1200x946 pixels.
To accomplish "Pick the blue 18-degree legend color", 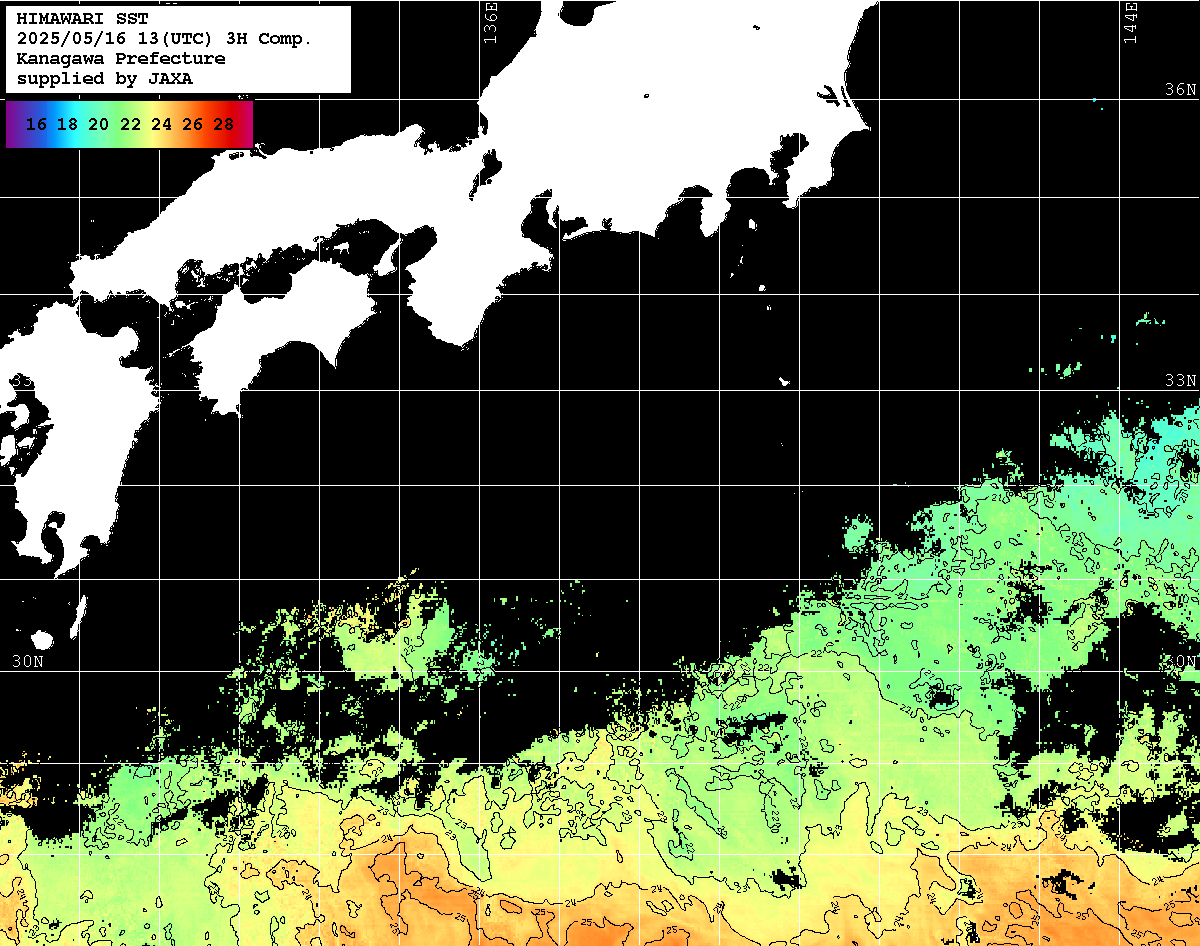I will pos(67,124).
